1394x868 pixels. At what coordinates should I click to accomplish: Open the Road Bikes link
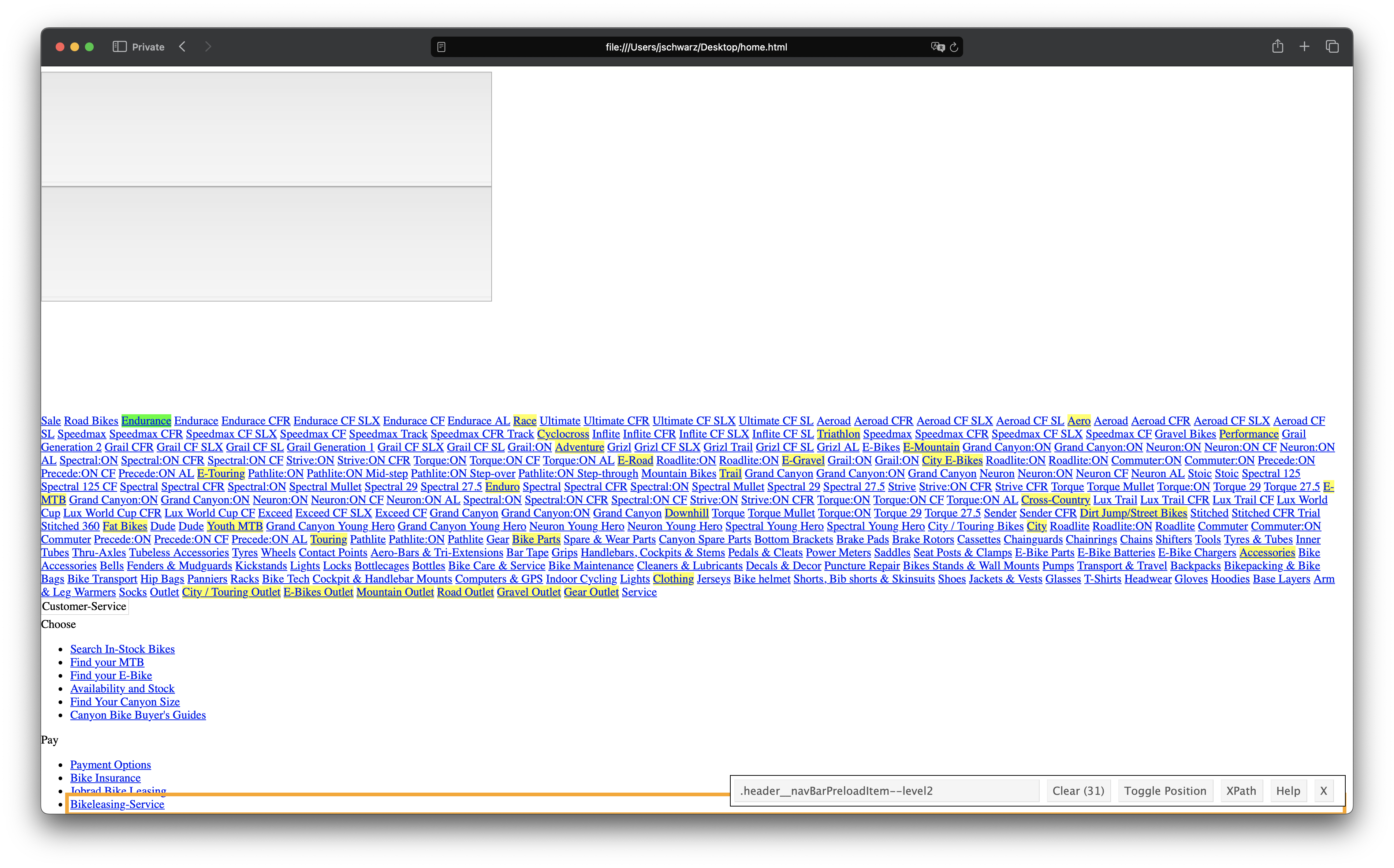(91, 421)
